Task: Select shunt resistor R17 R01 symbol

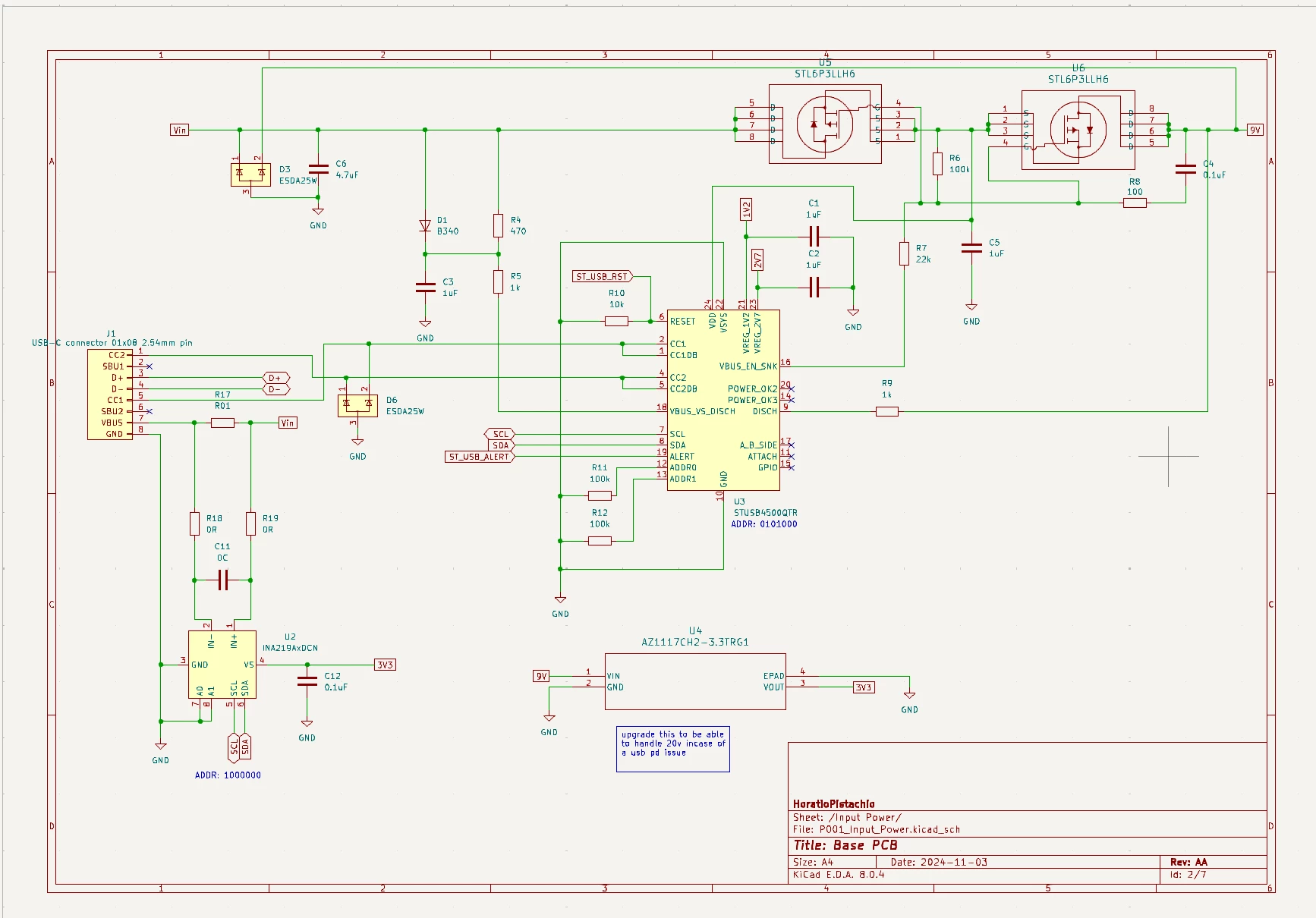Action: (x=222, y=423)
